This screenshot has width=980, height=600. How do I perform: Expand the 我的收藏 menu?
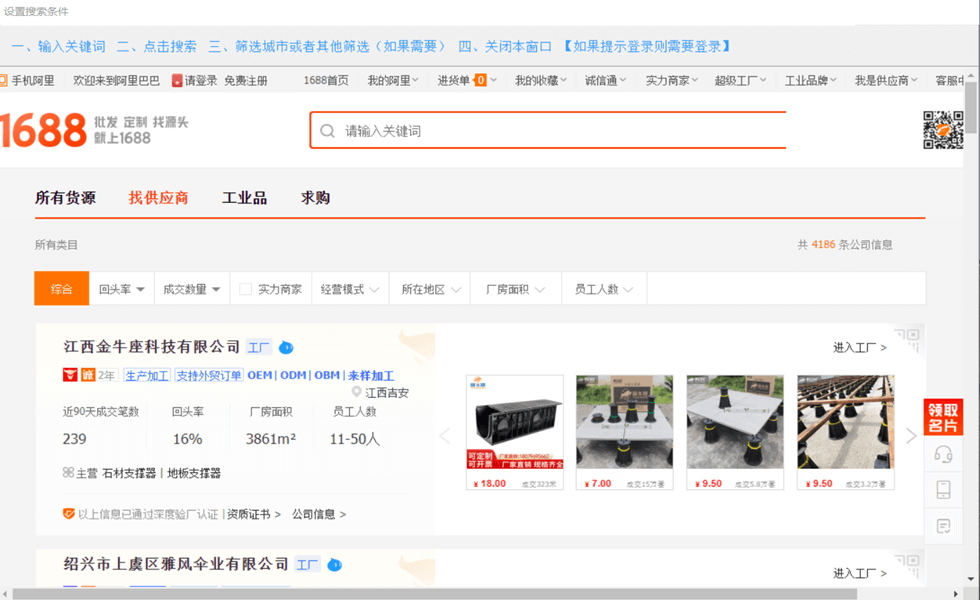tap(541, 81)
